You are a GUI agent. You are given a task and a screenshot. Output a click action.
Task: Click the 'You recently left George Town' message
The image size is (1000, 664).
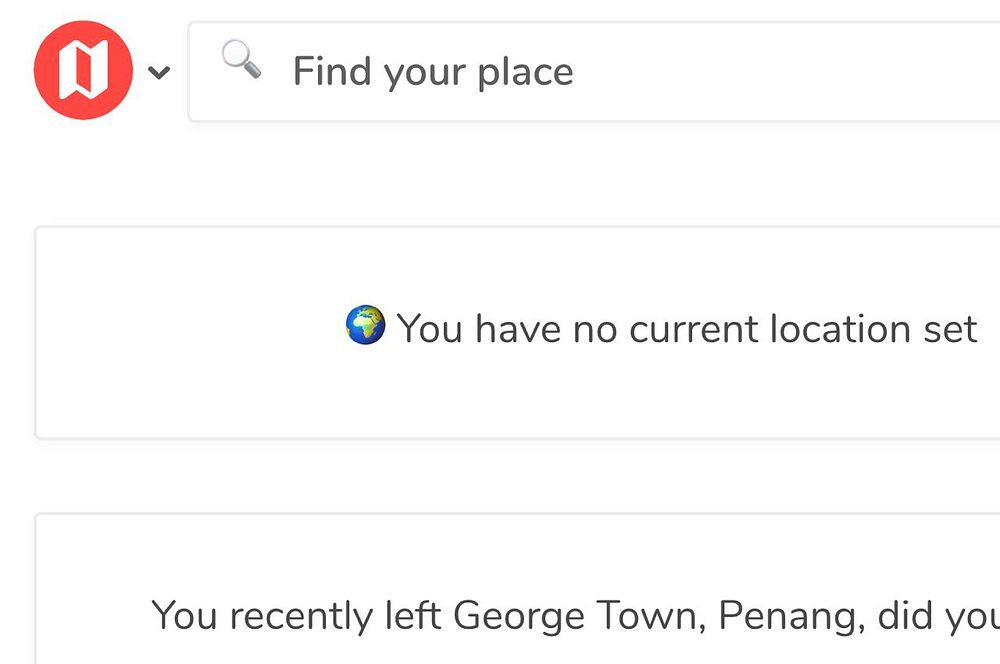pyautogui.click(x=575, y=616)
